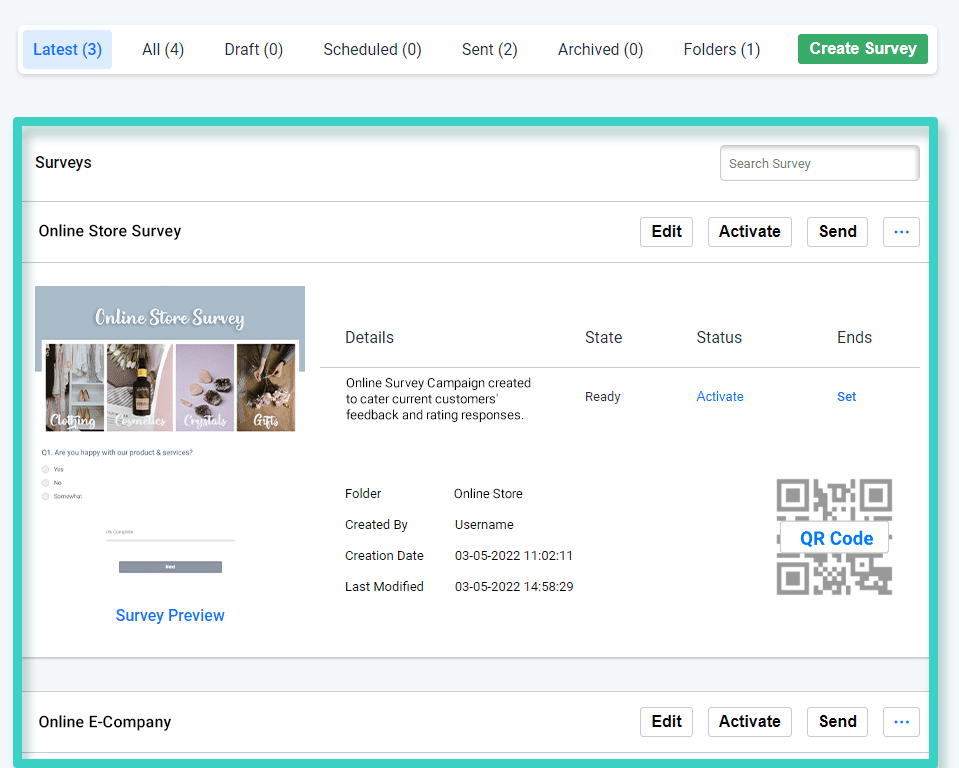
Task: Click Set under the Ends column
Action: pos(846,396)
